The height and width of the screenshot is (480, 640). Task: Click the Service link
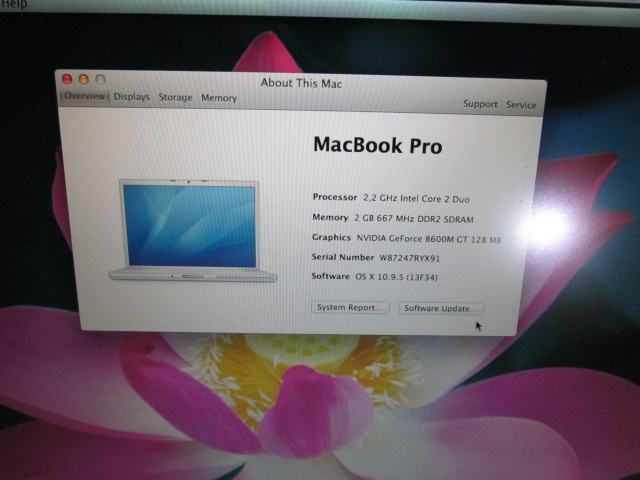pyautogui.click(x=521, y=105)
